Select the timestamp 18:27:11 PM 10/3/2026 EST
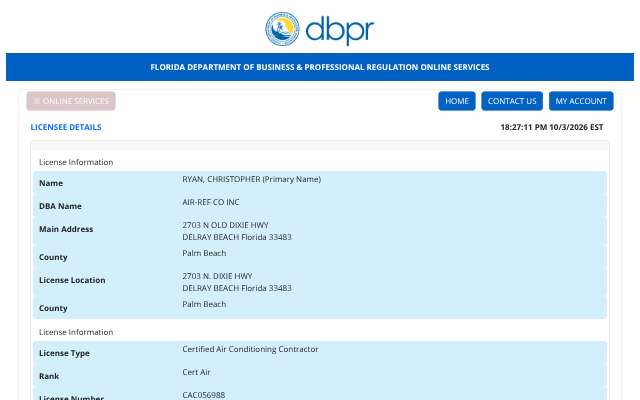This screenshot has width=640, height=400. pos(551,127)
